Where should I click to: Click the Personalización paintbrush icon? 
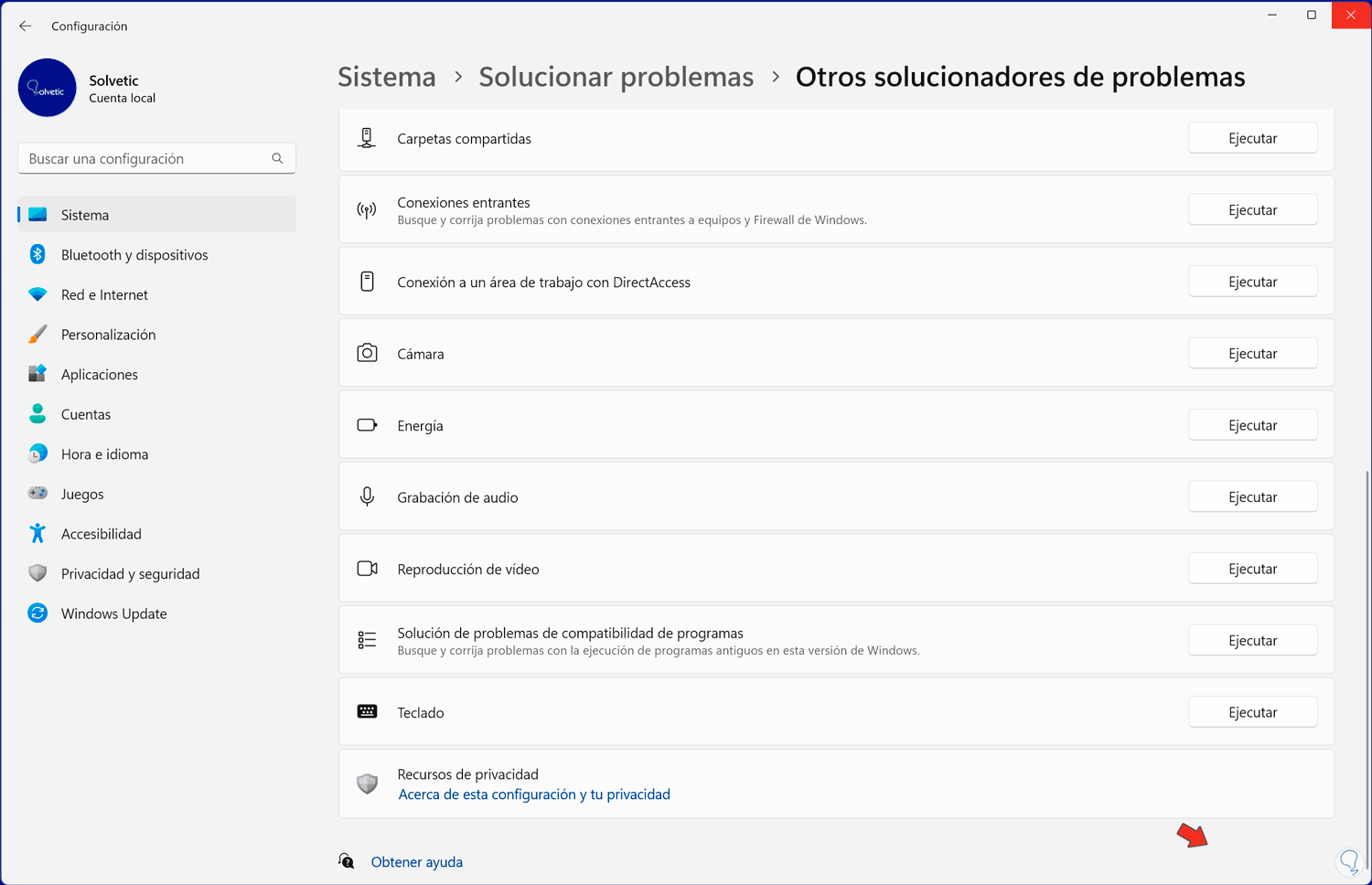tap(37, 334)
